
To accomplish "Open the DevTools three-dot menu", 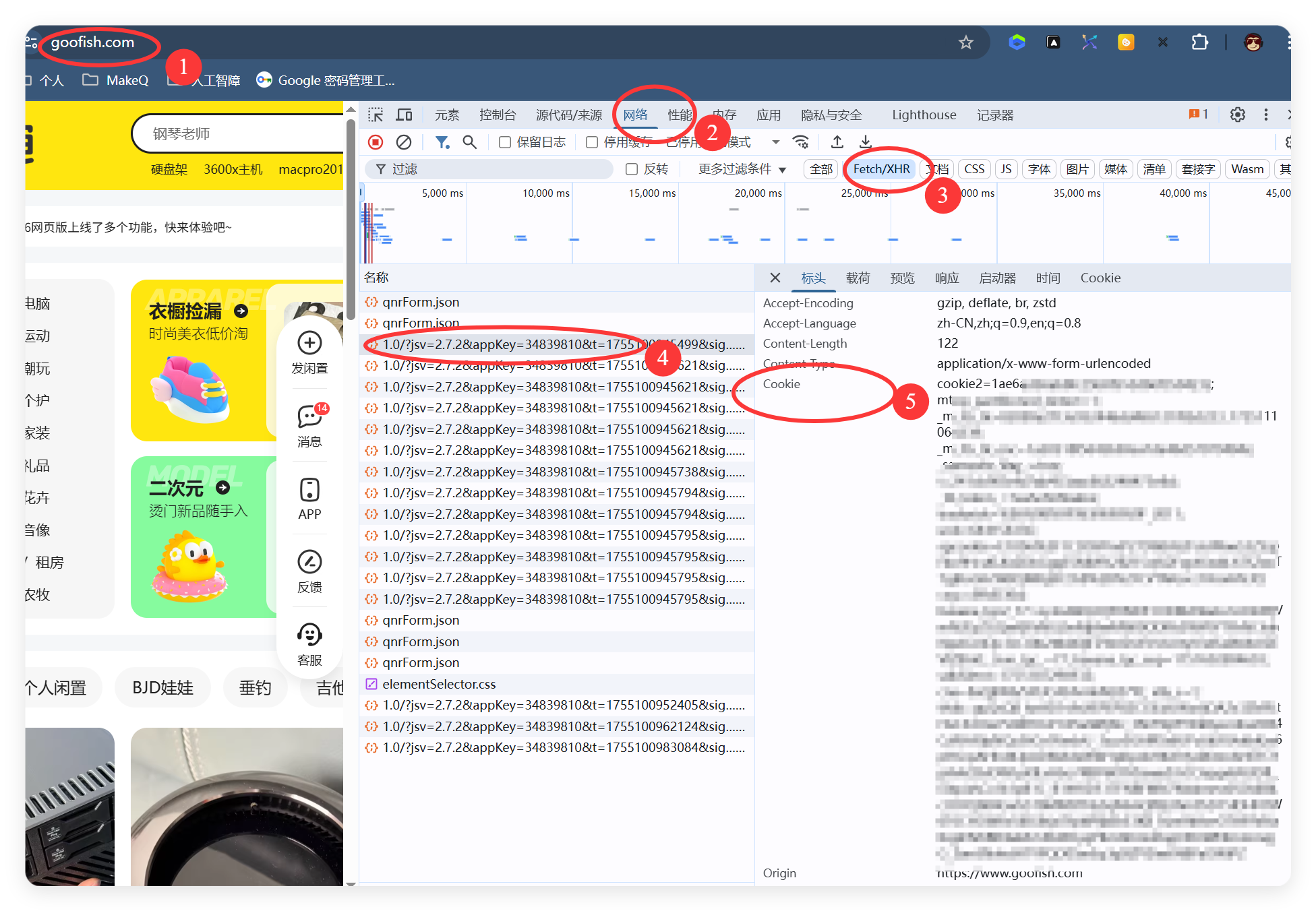I will 1265,115.
